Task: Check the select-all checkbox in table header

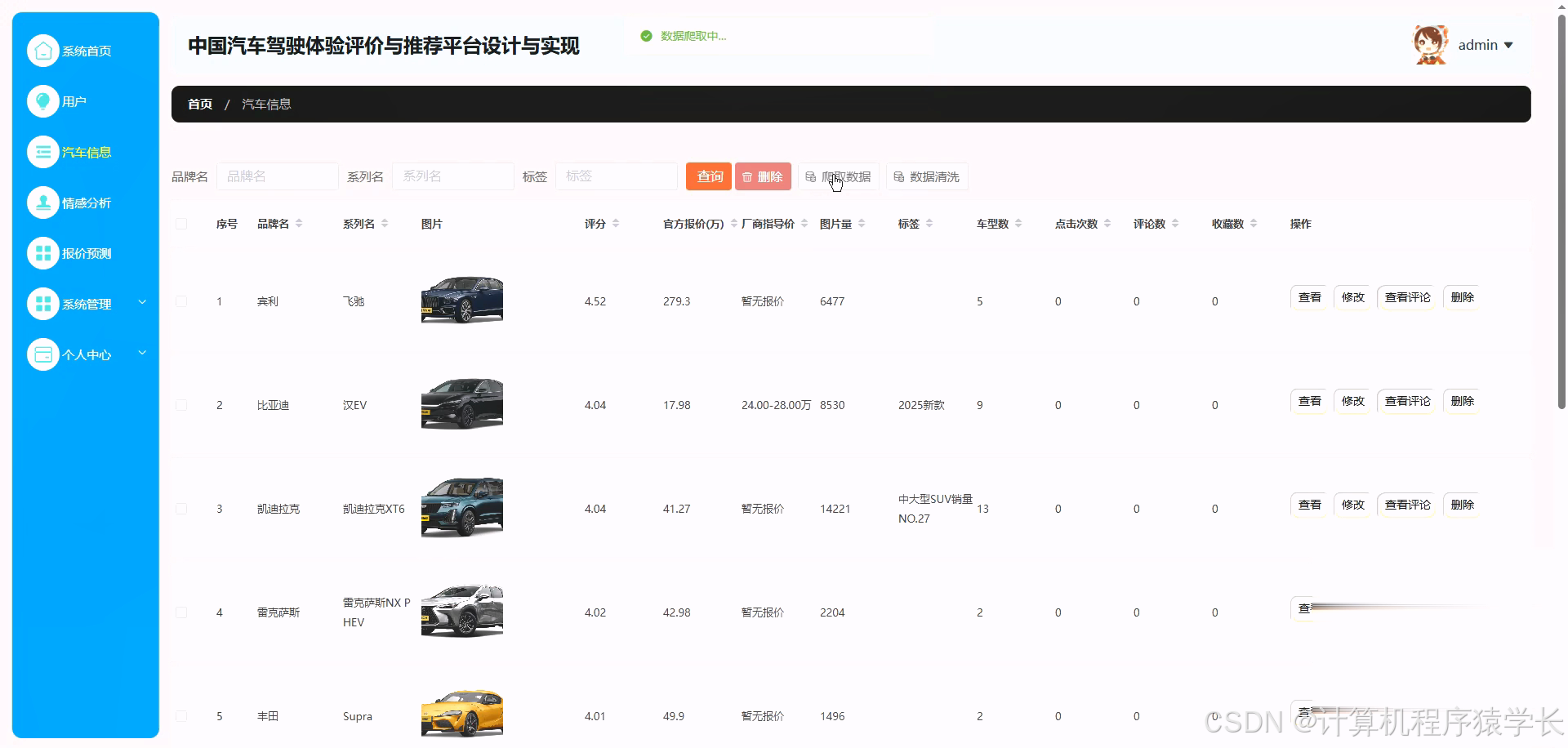Action: click(x=181, y=223)
